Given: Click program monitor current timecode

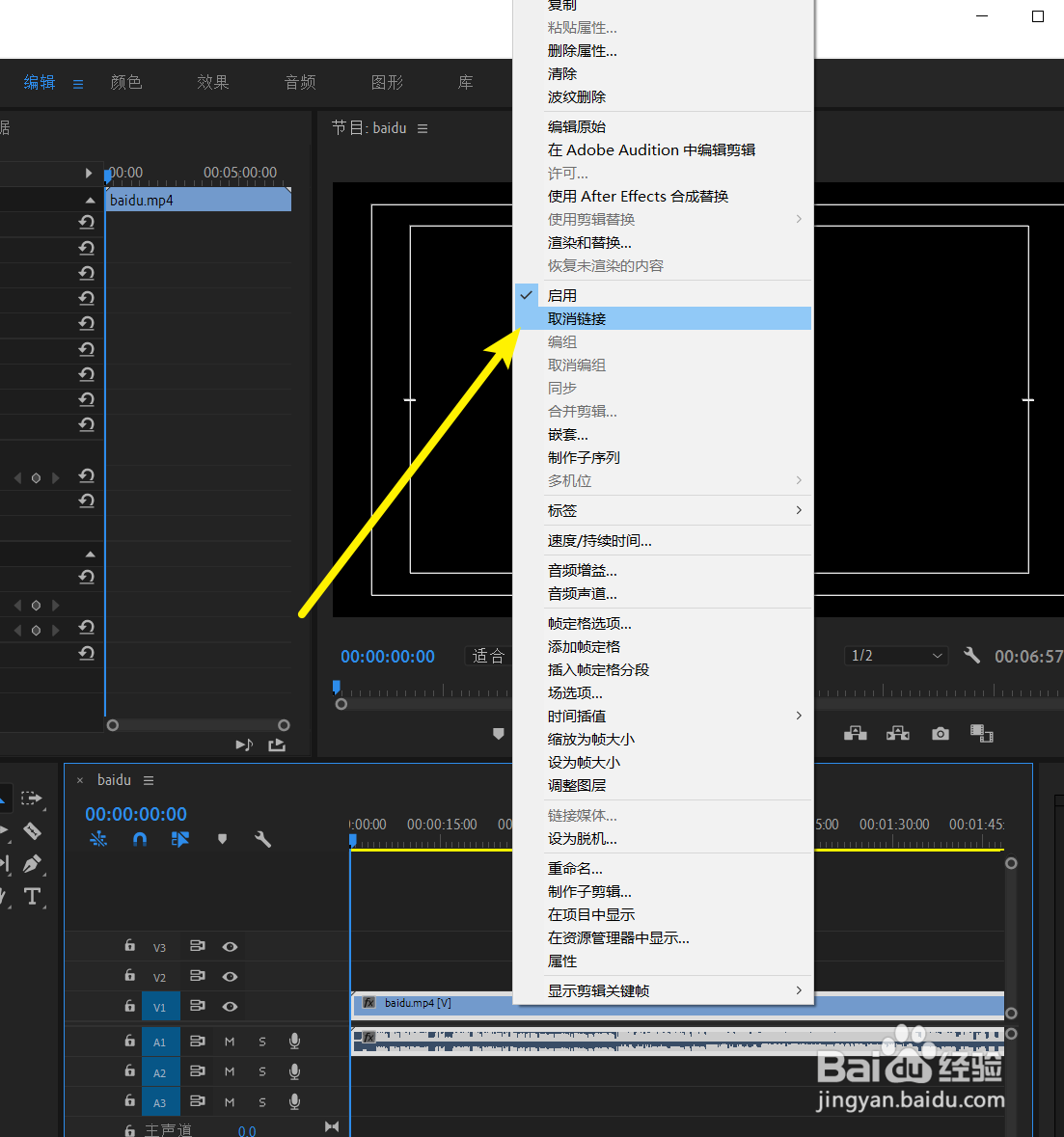Looking at the screenshot, I should [x=388, y=656].
